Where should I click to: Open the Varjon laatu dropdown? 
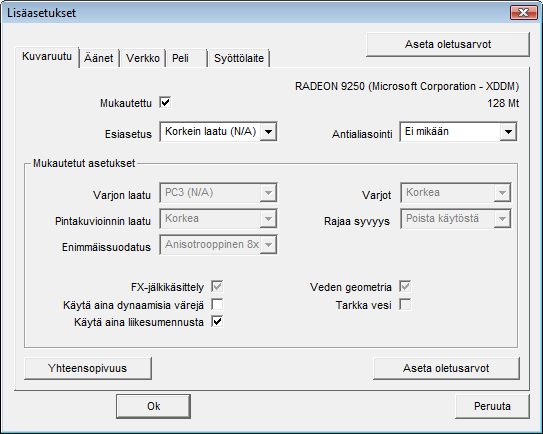coord(218,193)
